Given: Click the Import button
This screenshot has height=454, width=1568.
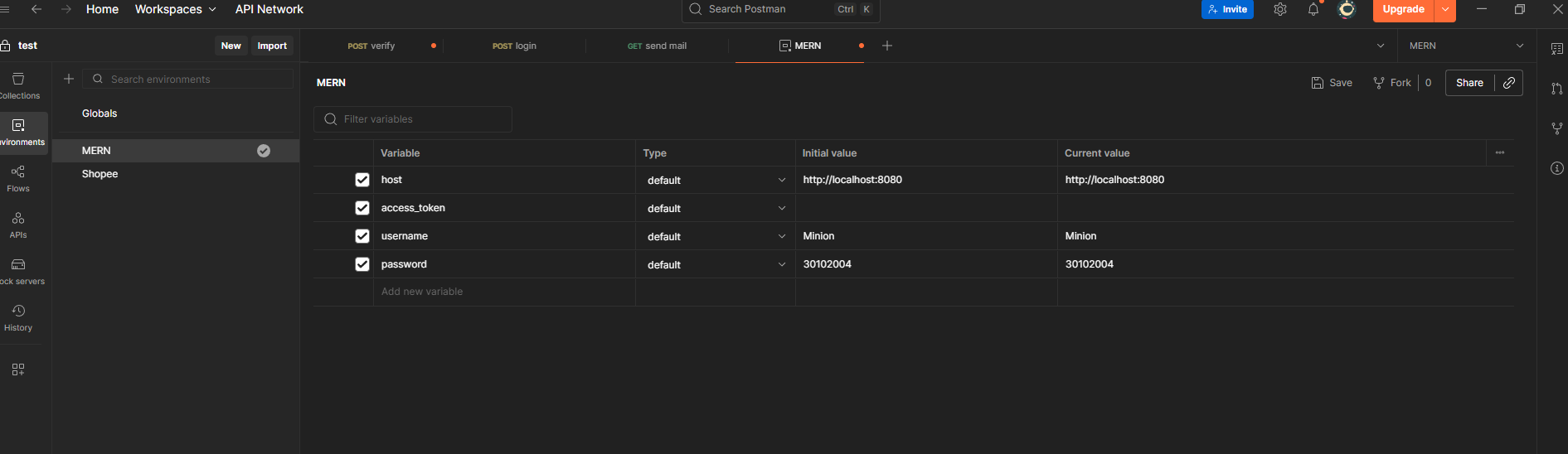Looking at the screenshot, I should pyautogui.click(x=272, y=46).
